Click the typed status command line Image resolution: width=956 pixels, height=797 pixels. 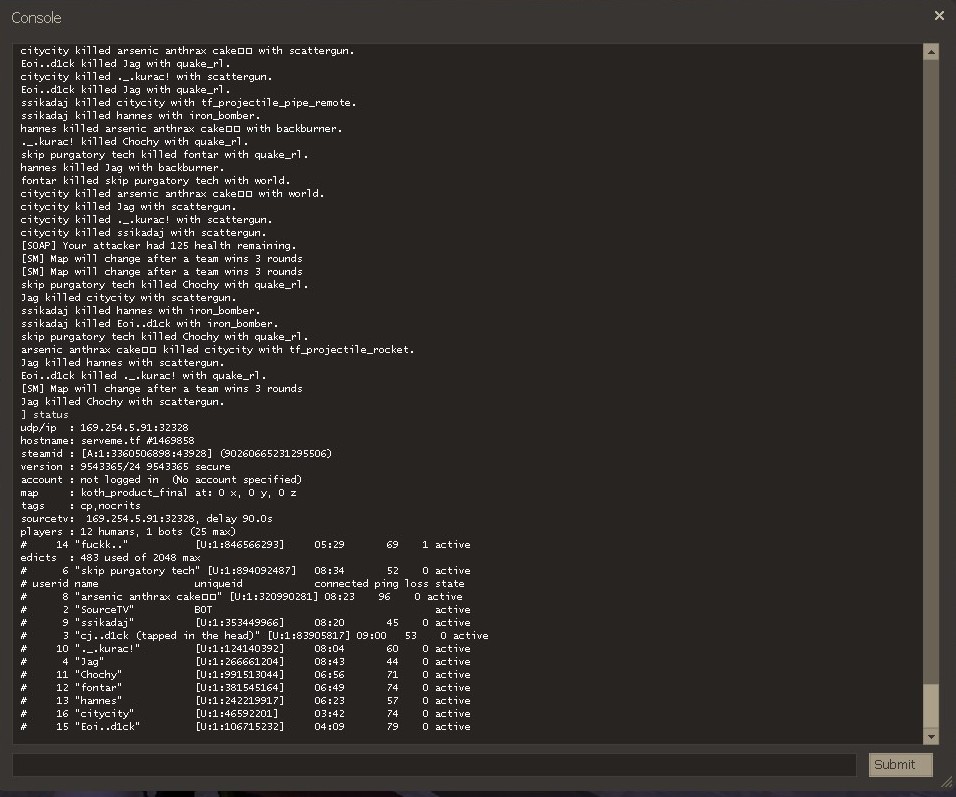click(x=45, y=415)
